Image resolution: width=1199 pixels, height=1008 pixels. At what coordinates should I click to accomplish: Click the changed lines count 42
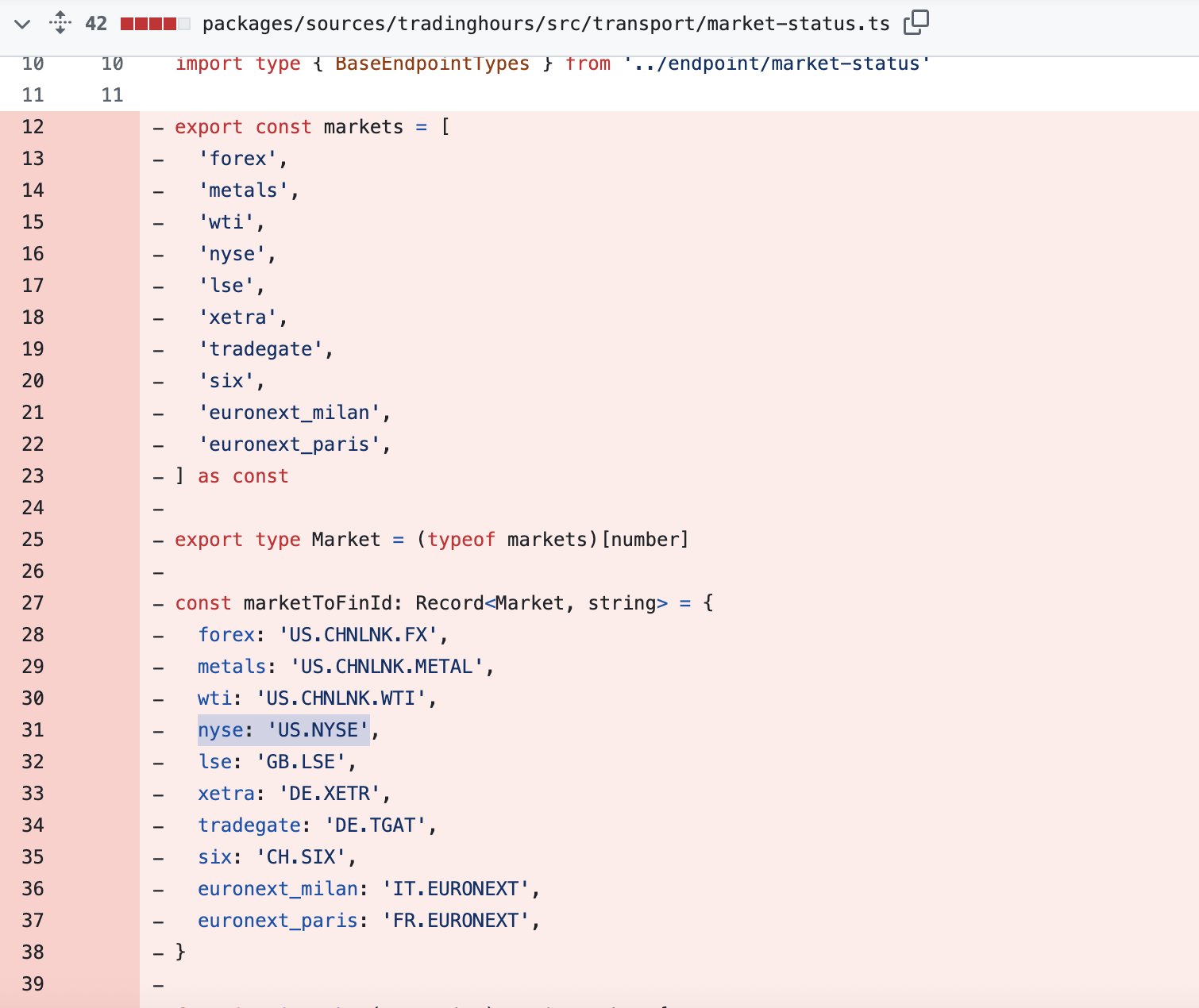click(x=95, y=23)
